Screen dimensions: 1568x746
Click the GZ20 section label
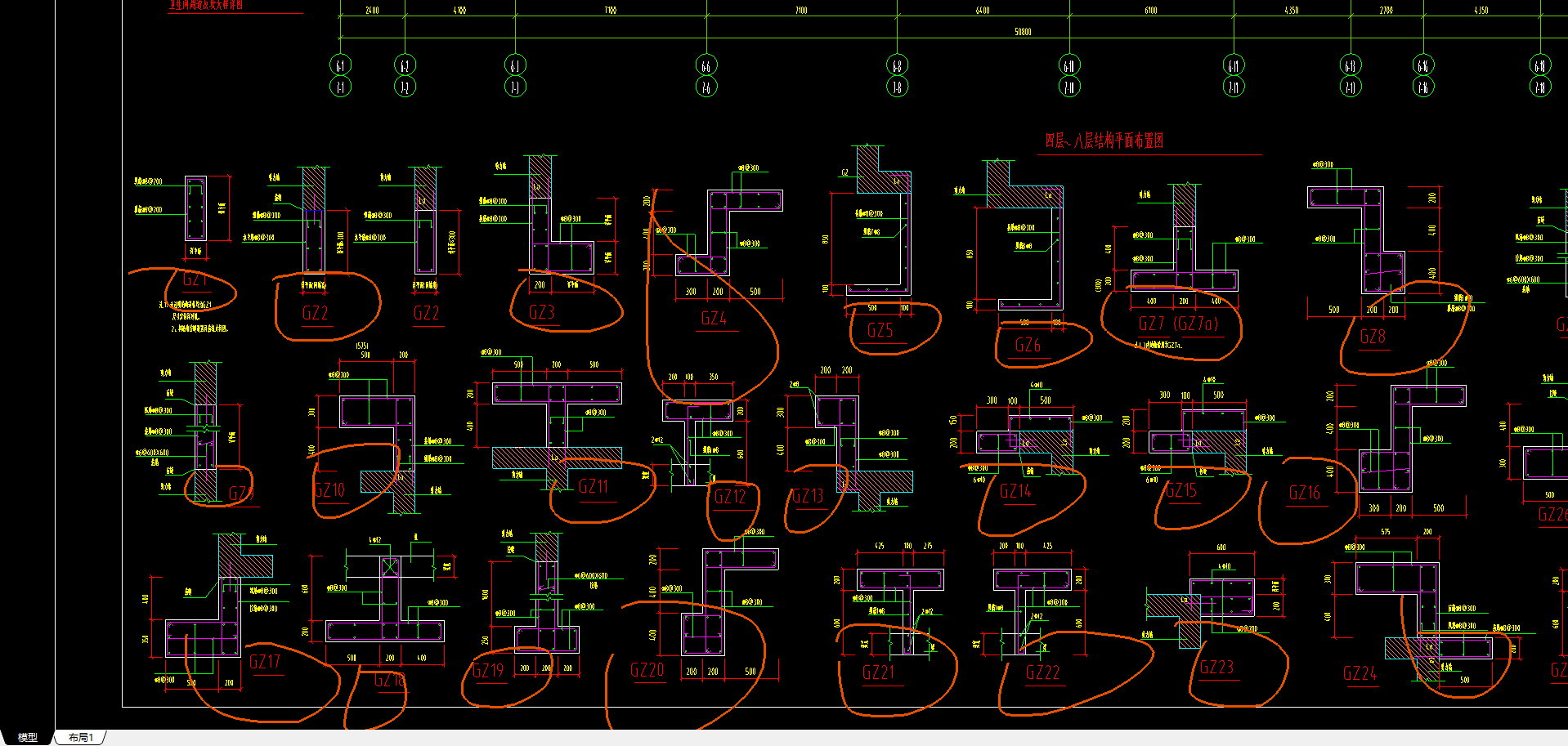click(647, 670)
